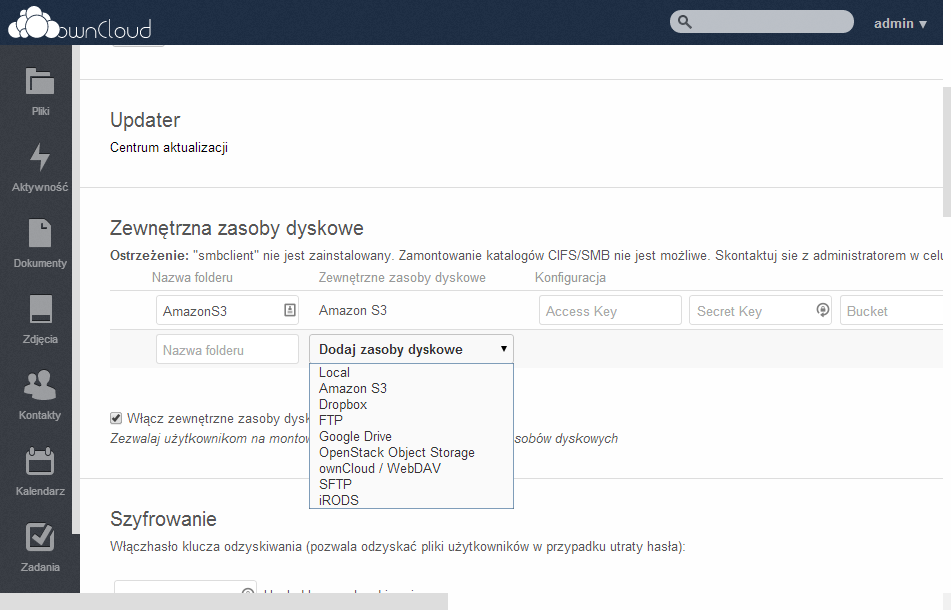Open the Zadania tasks app
The height and width of the screenshot is (610, 951).
(40, 547)
